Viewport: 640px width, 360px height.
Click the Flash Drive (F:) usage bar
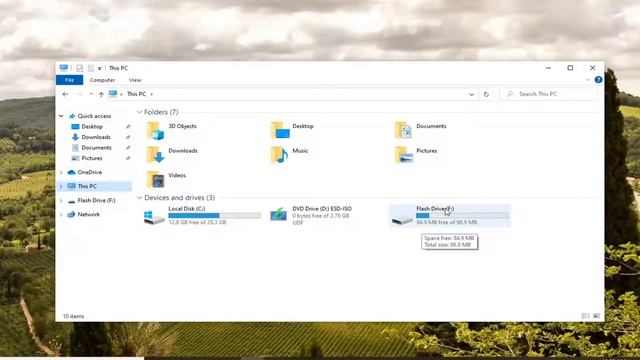click(462, 216)
